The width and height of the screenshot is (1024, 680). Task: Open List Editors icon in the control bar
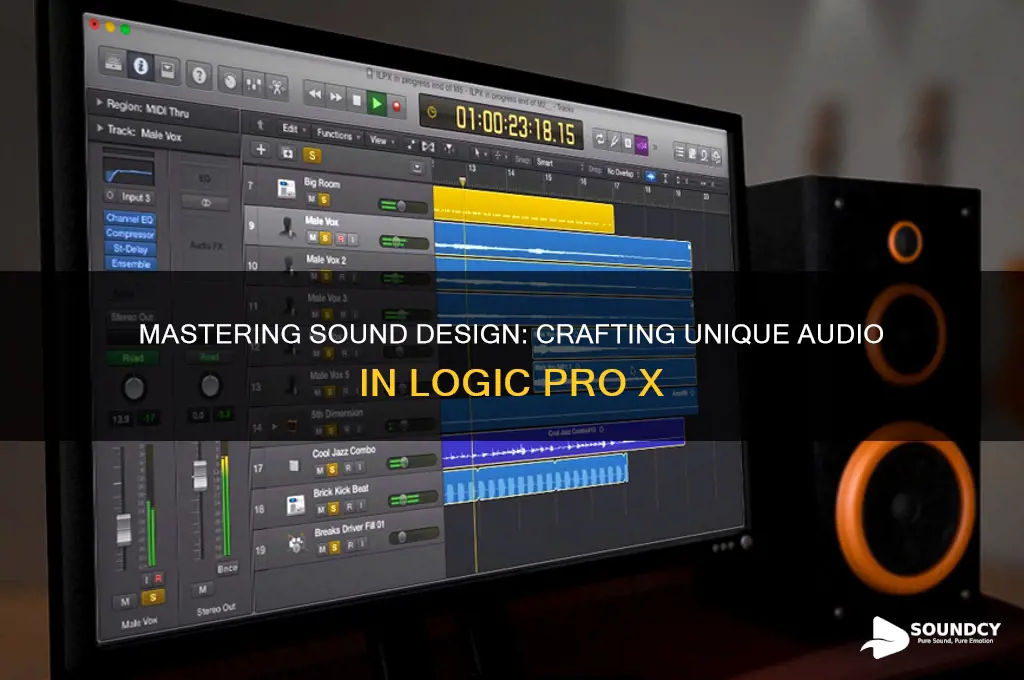(679, 152)
